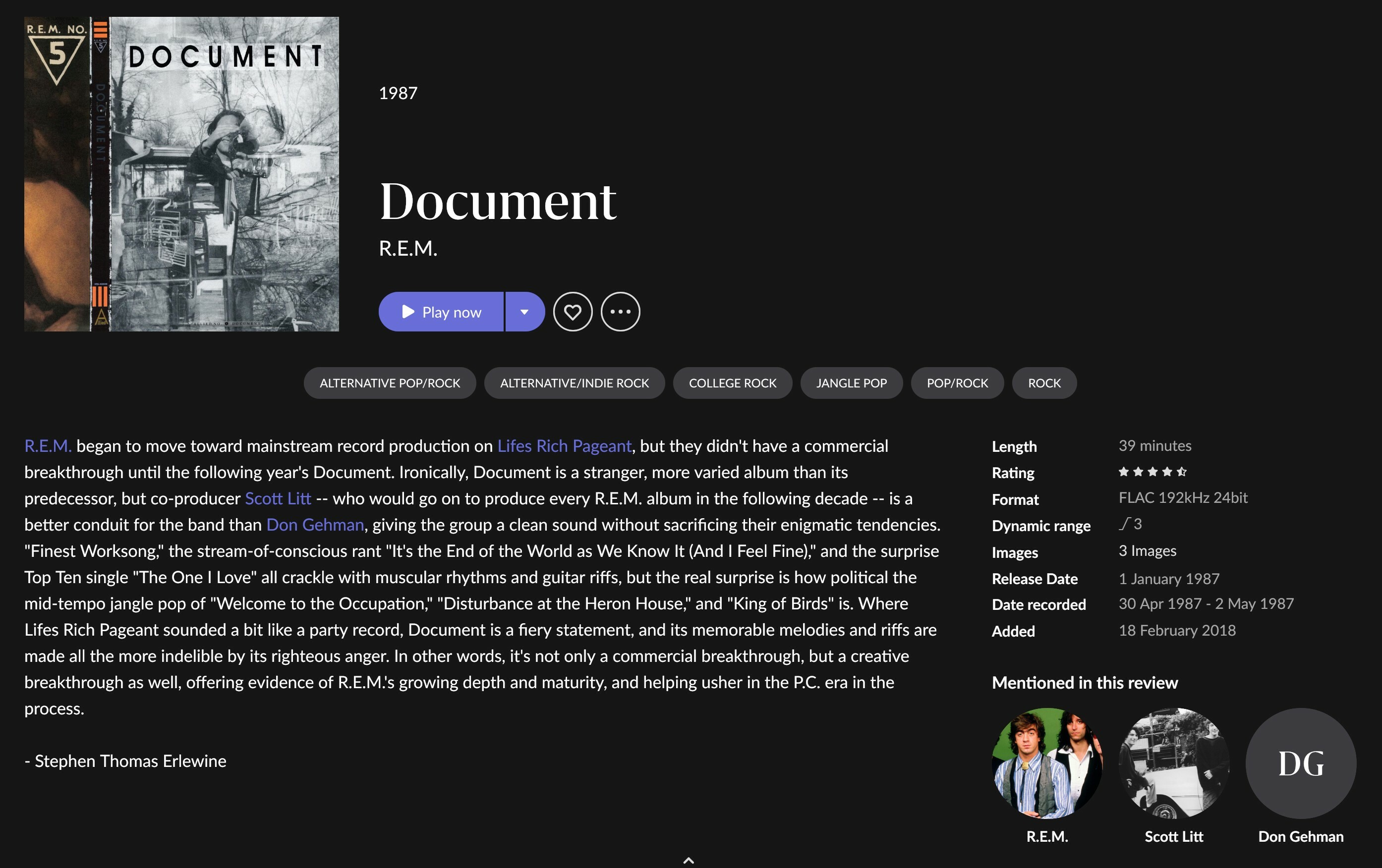Follow the Lifes Rich Pageant link
This screenshot has width=1382, height=868.
coord(564,446)
